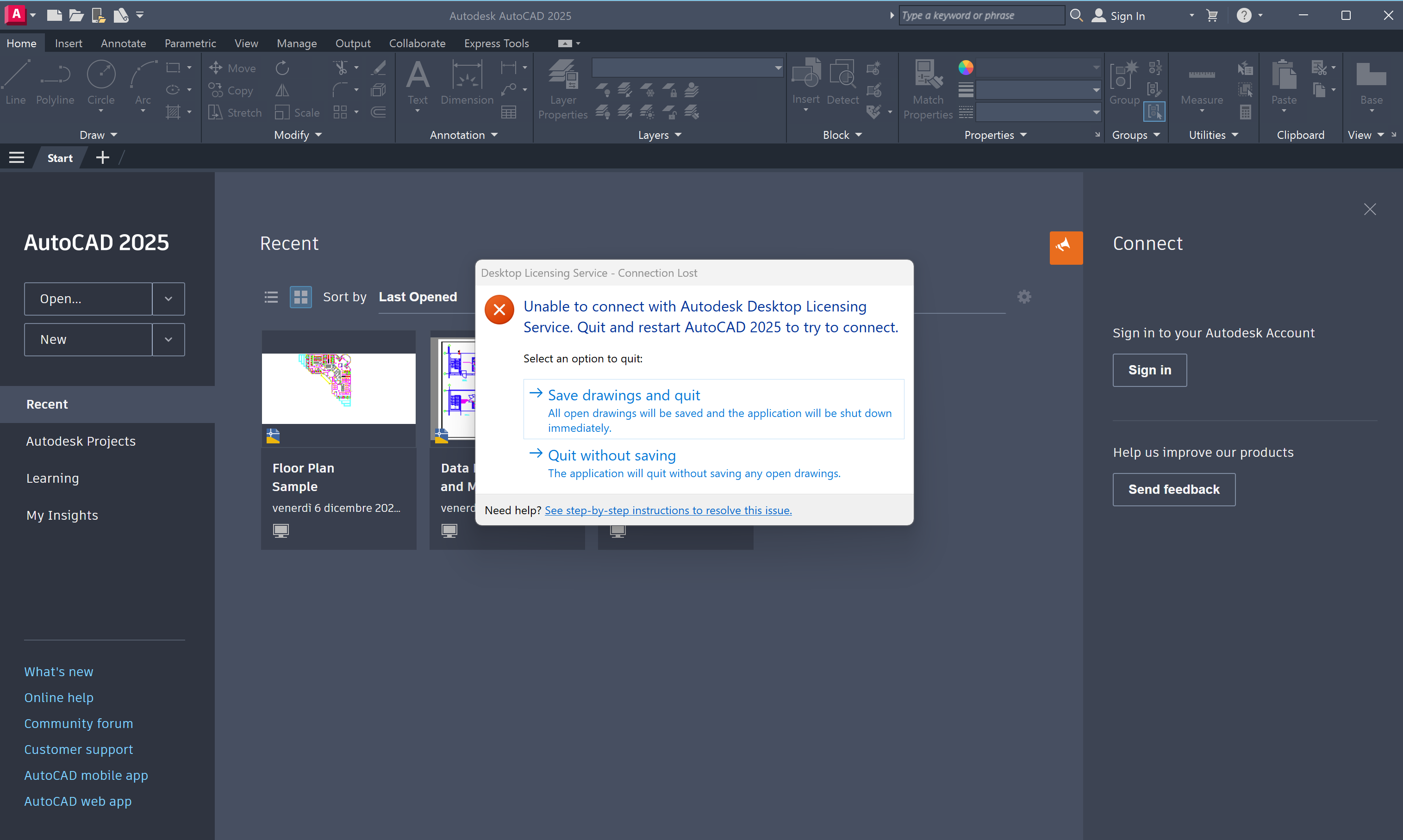Select the Polyline tool

click(x=55, y=83)
